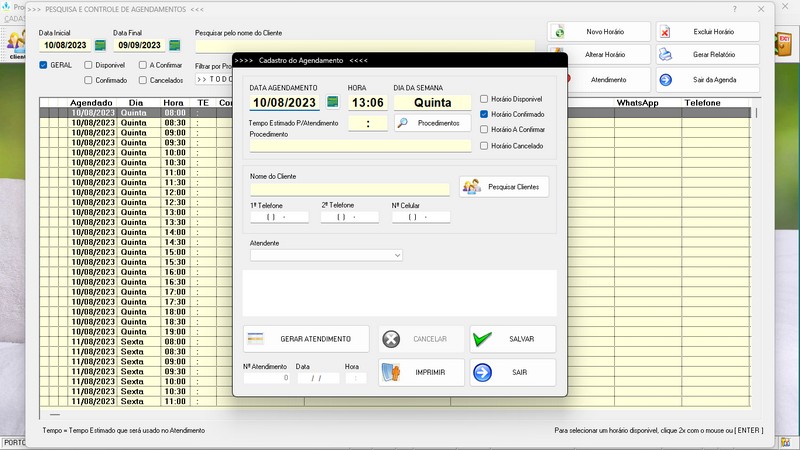Check Horário Cancelado option
Image resolution: width=800 pixels, height=450 pixels.
coord(484,146)
